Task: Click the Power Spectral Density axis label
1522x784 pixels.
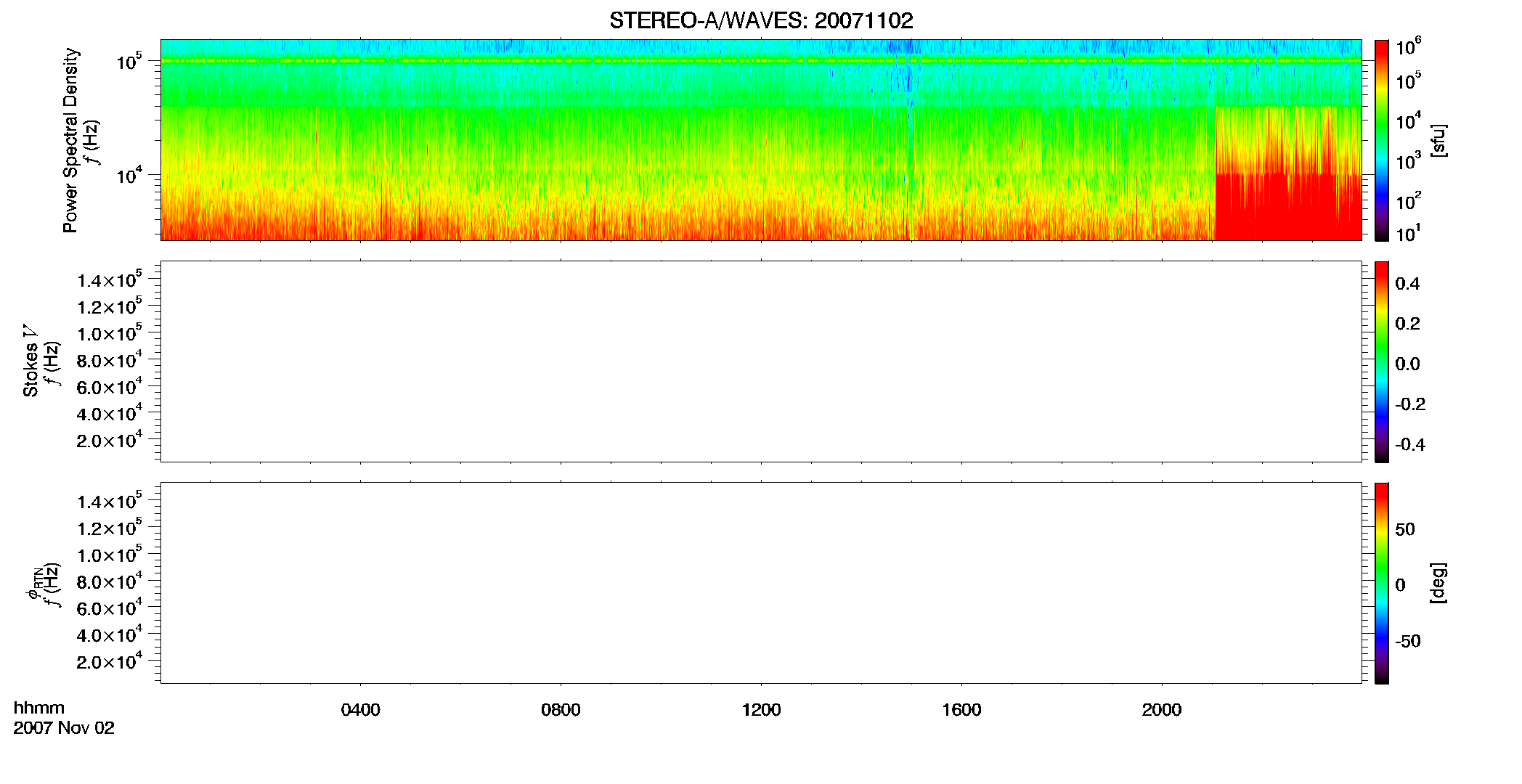Action: 70,140
